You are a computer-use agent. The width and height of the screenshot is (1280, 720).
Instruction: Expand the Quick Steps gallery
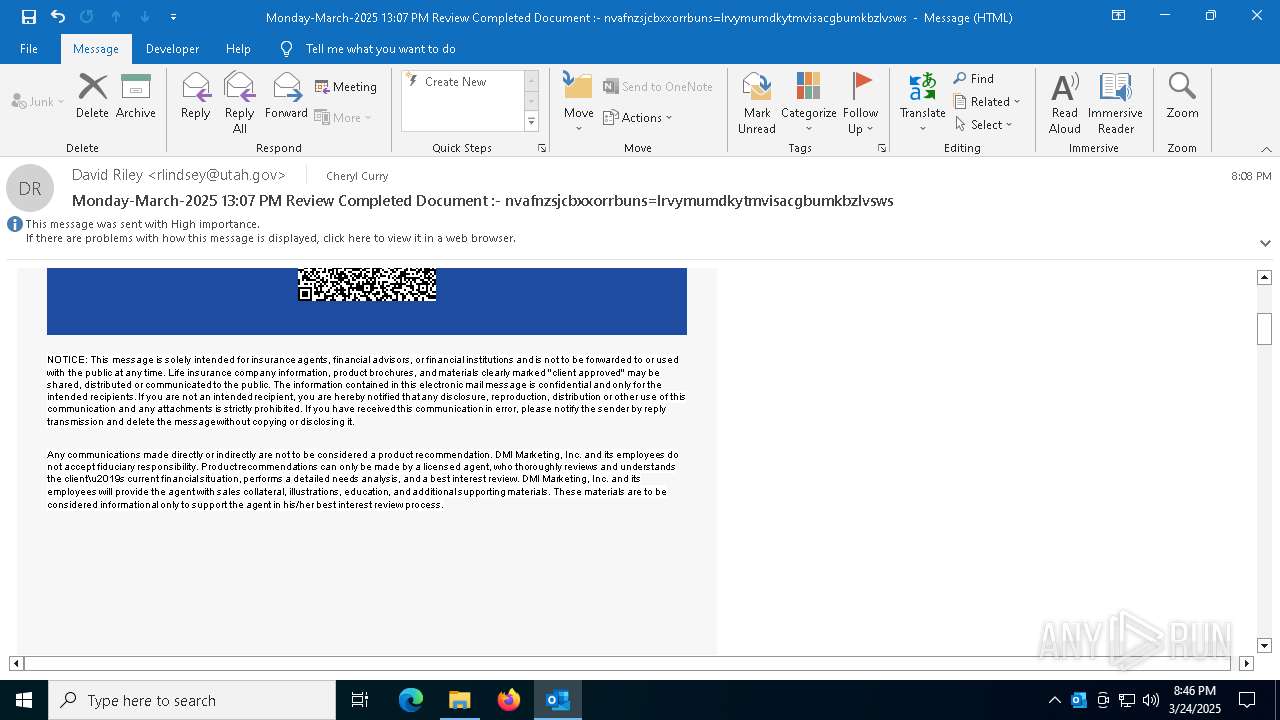[x=531, y=122]
